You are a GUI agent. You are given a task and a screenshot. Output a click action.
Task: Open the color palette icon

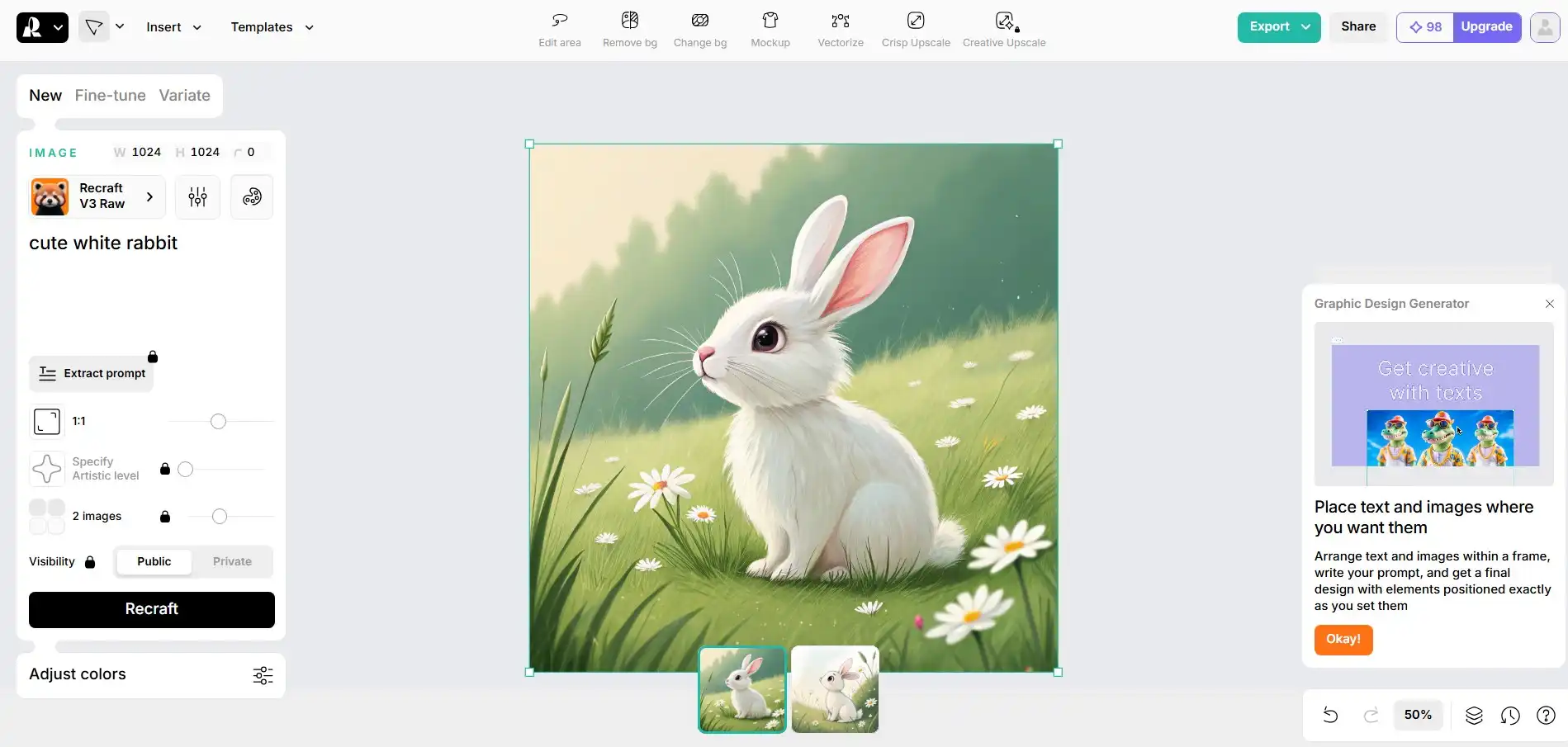tap(252, 196)
